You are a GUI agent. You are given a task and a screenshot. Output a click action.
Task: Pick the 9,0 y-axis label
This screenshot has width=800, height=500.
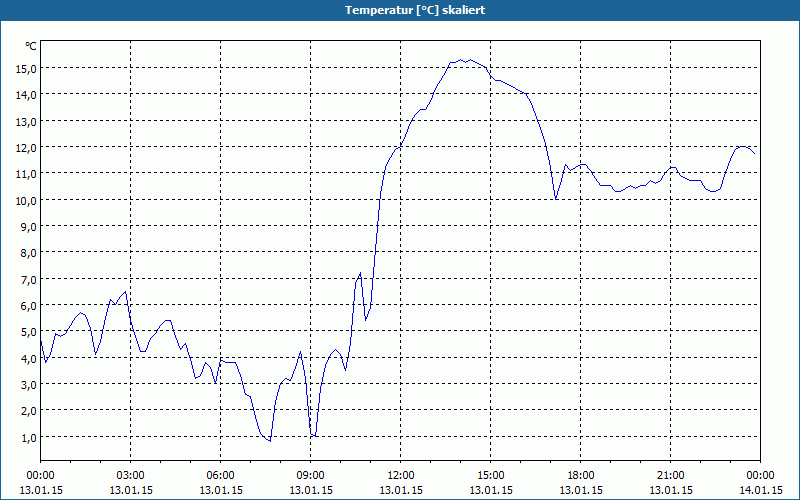[29, 227]
